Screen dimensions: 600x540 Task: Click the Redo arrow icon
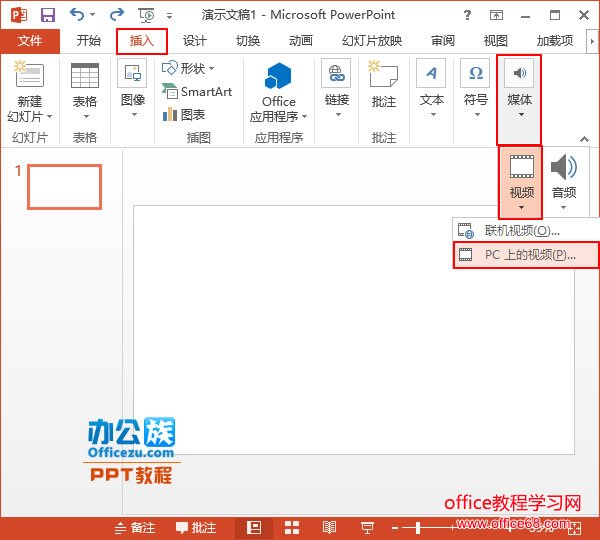(x=117, y=15)
